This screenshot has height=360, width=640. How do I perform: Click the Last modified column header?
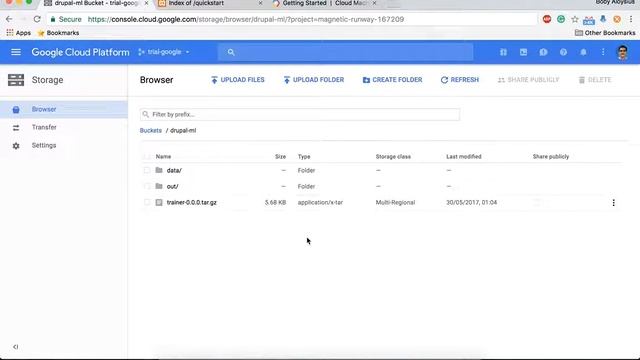coord(464,157)
